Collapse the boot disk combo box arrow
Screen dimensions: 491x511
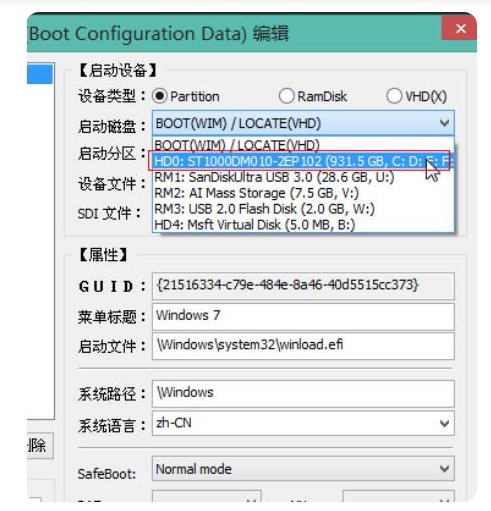point(444,123)
